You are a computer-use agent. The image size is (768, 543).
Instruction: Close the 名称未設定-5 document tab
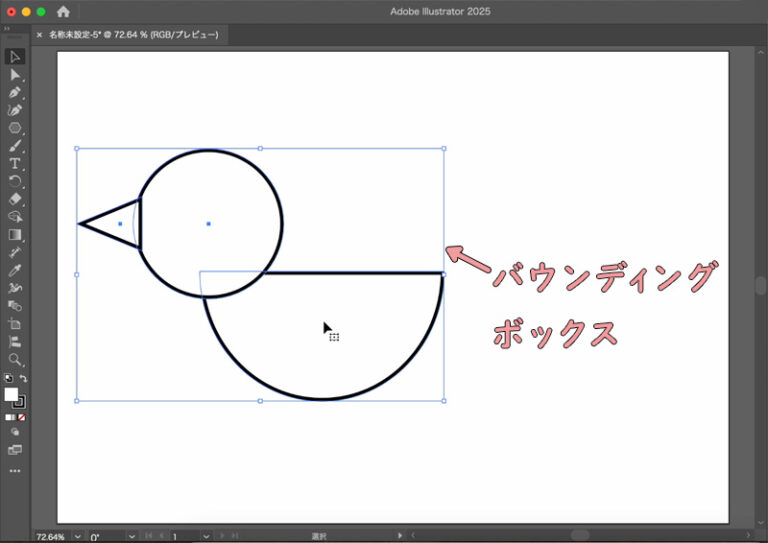click(40, 34)
